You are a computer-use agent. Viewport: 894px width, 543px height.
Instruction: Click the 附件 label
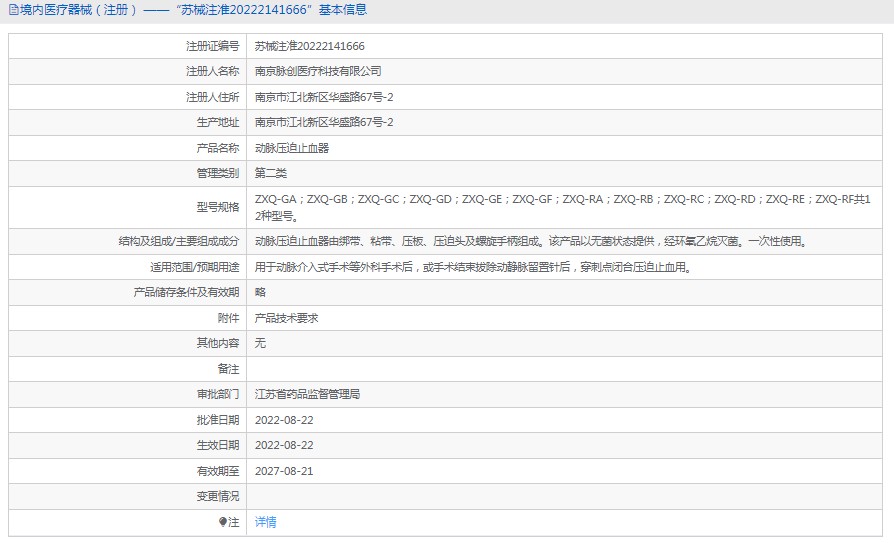click(x=229, y=318)
